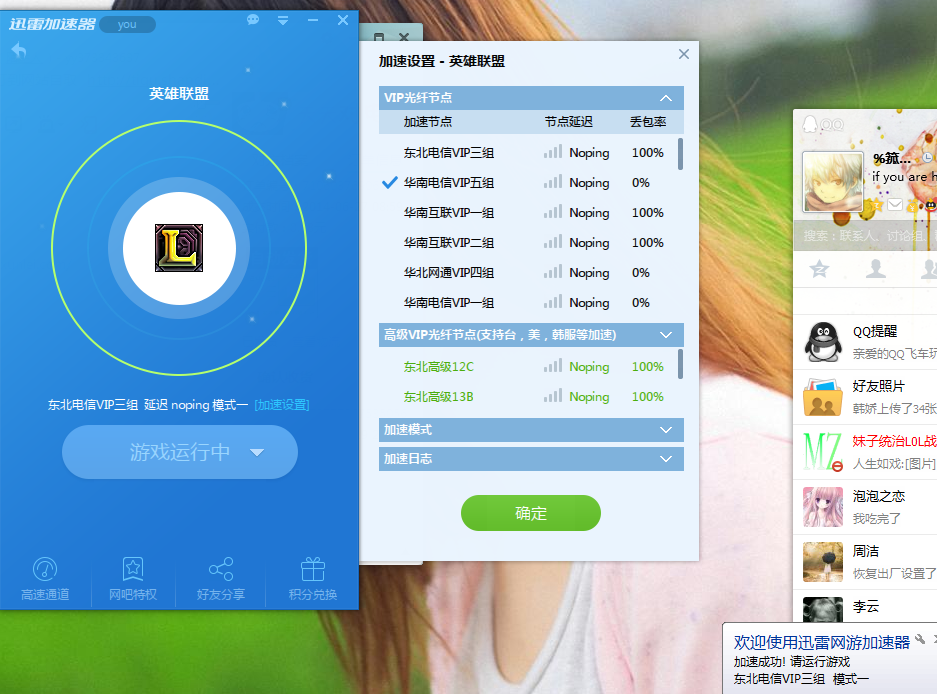Click the advanced VIP node list scrollbar thumb
Viewport: 937px width, 694px height.
coord(681,364)
